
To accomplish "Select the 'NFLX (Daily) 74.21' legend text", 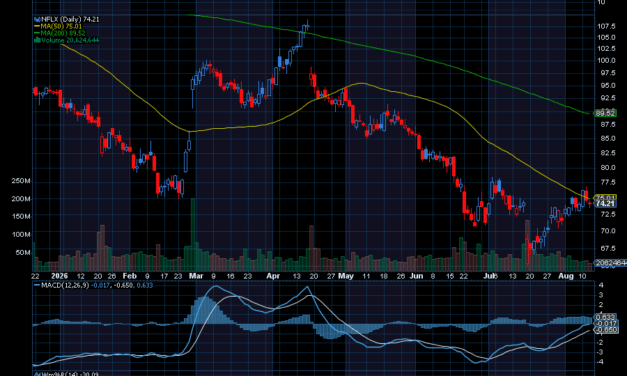I will click(x=70, y=19).
